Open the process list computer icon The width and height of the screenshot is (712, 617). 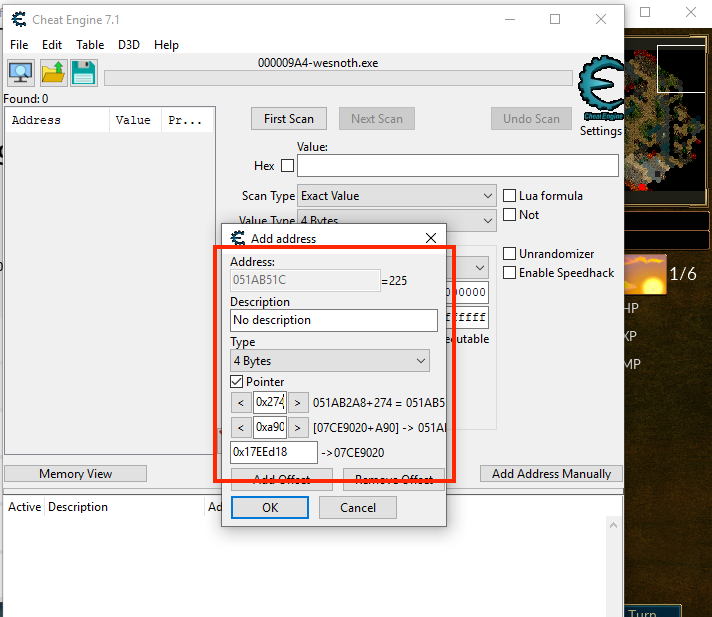tap(21, 73)
